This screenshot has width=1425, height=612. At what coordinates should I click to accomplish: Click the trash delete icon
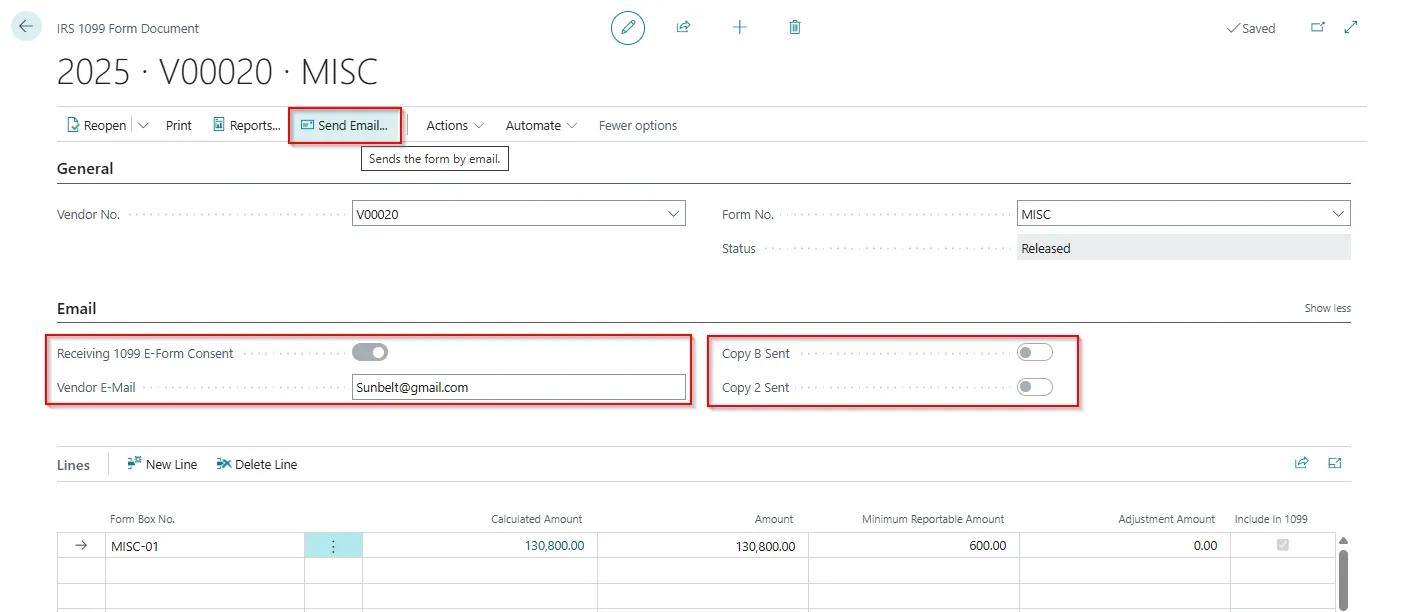[795, 28]
